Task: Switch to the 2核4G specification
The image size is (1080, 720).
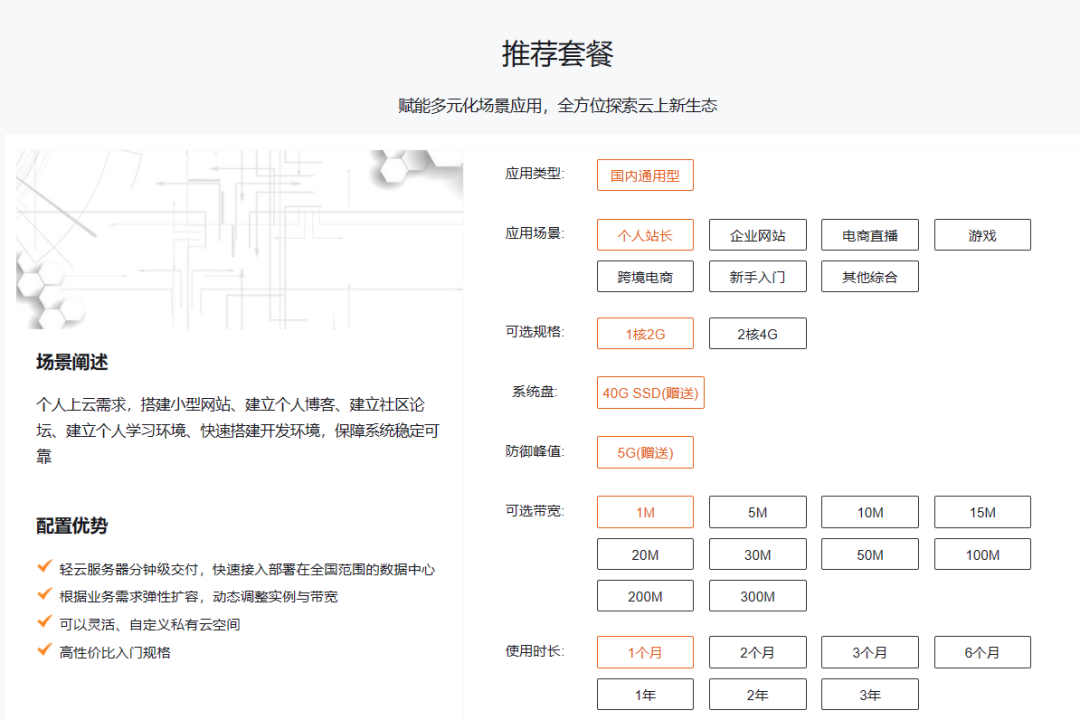Action: pos(757,334)
